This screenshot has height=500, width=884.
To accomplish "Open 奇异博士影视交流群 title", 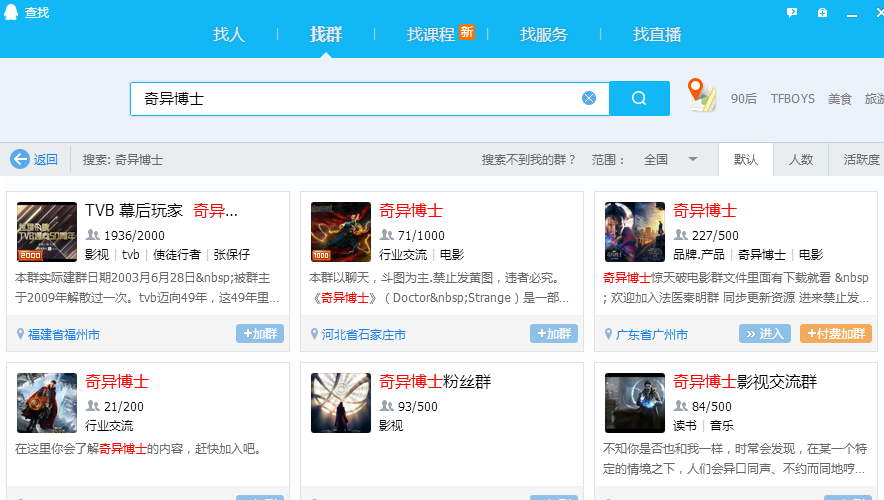I will pyautogui.click(x=745, y=382).
